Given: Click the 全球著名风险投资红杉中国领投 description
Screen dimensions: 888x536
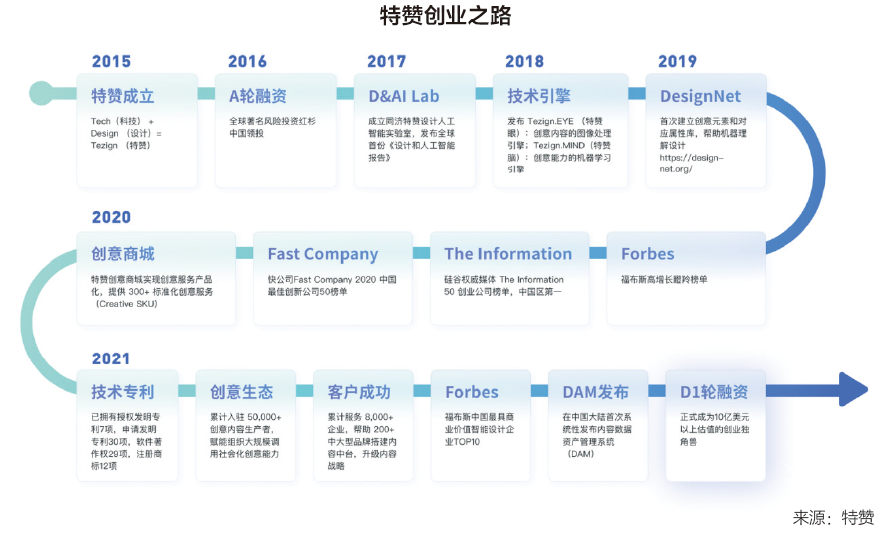Looking at the screenshot, I should pyautogui.click(x=272, y=127).
